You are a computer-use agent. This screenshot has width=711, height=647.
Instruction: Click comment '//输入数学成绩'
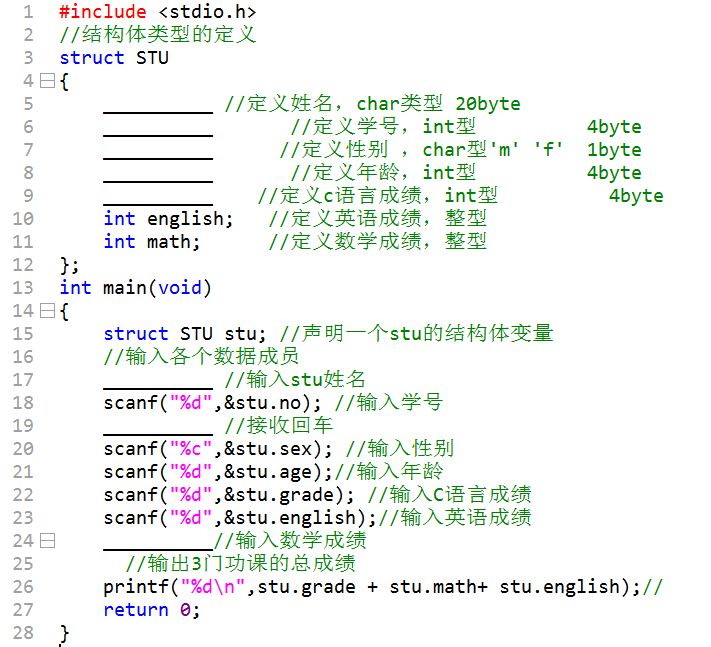[x=290, y=540]
